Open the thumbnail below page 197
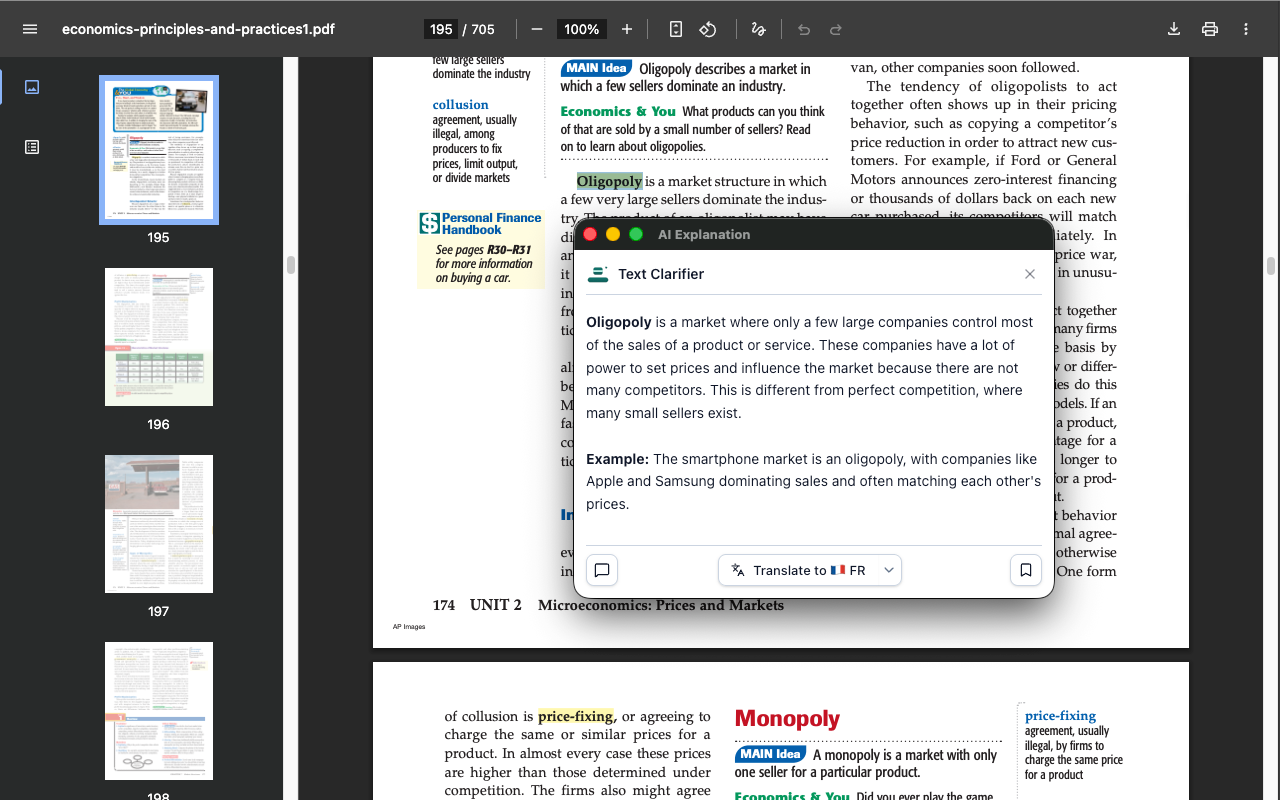This screenshot has height=800, width=1280. click(x=159, y=711)
